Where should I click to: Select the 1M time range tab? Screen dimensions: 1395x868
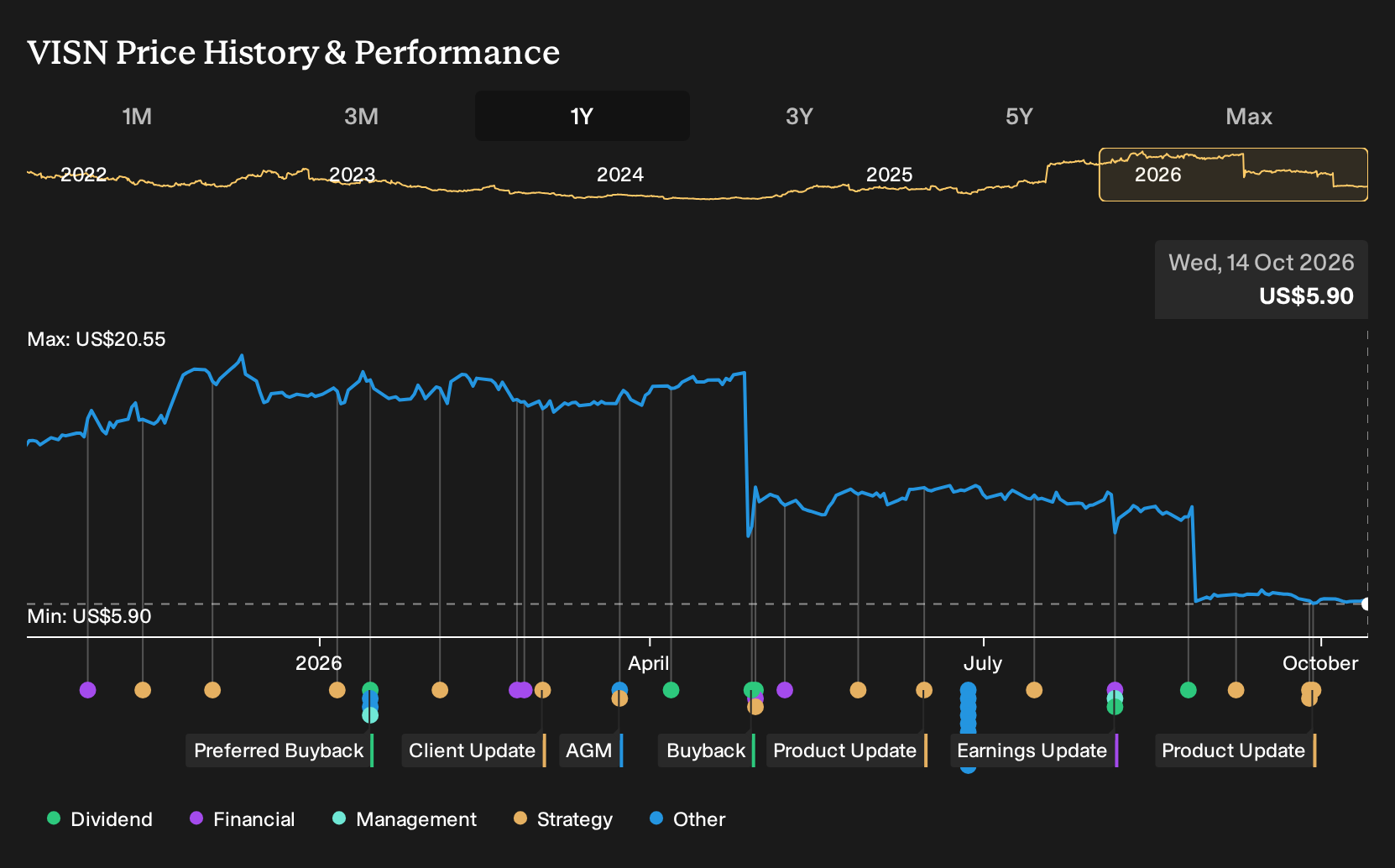coord(137,116)
